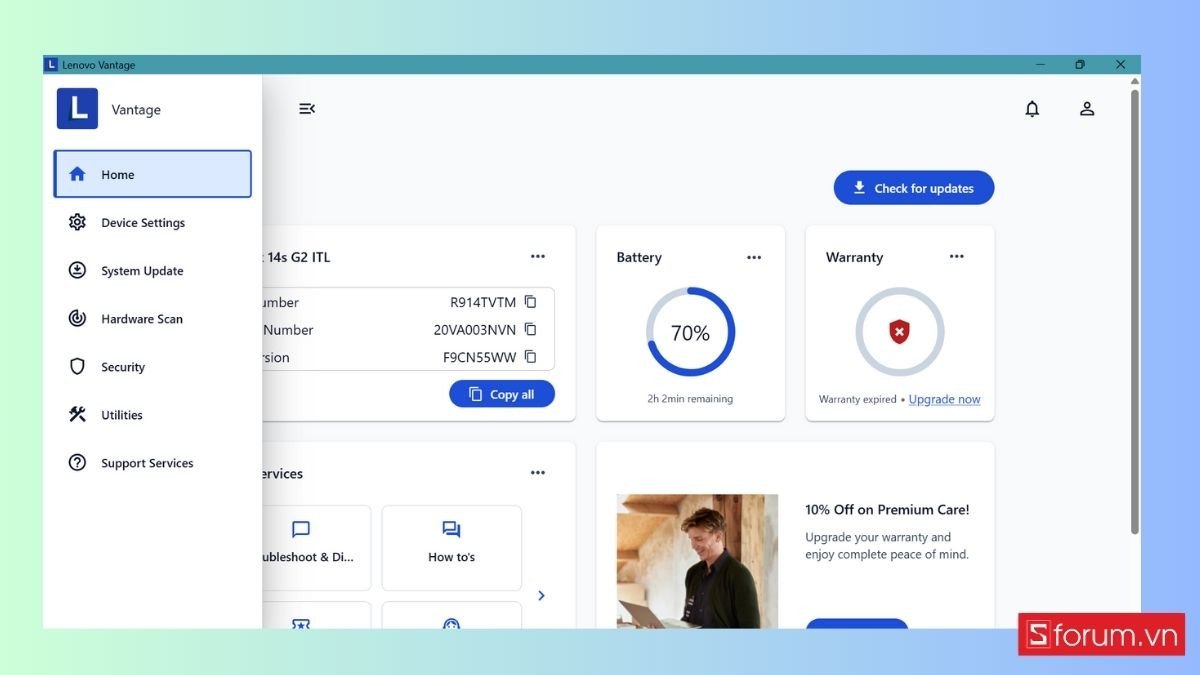Screen dimensions: 1200x675
Task: Click the red warranty expired shield icon
Action: pos(899,332)
